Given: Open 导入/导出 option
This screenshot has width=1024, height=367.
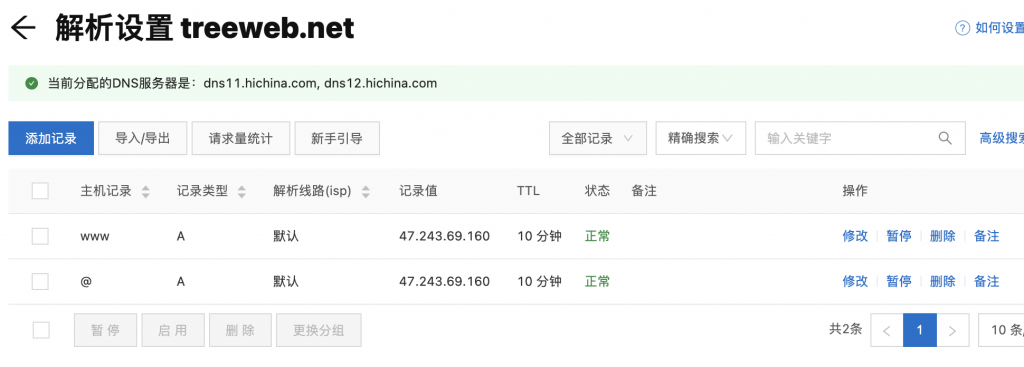Looking at the screenshot, I should pyautogui.click(x=143, y=138).
